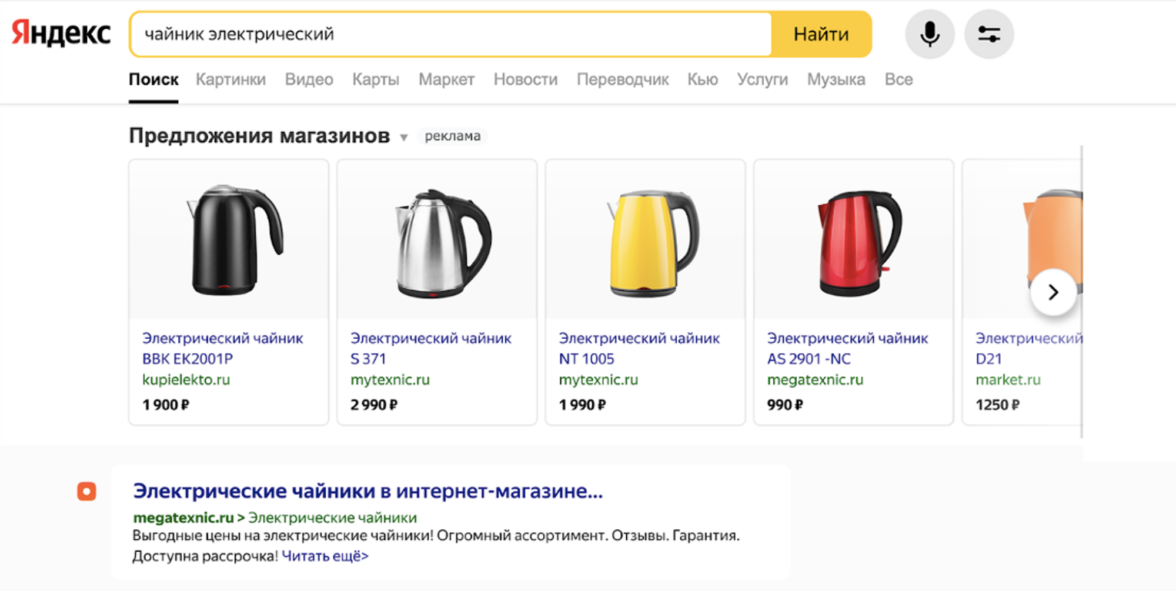Click the orange ad marker icon
This screenshot has height=591, width=1176.
pos(87,491)
